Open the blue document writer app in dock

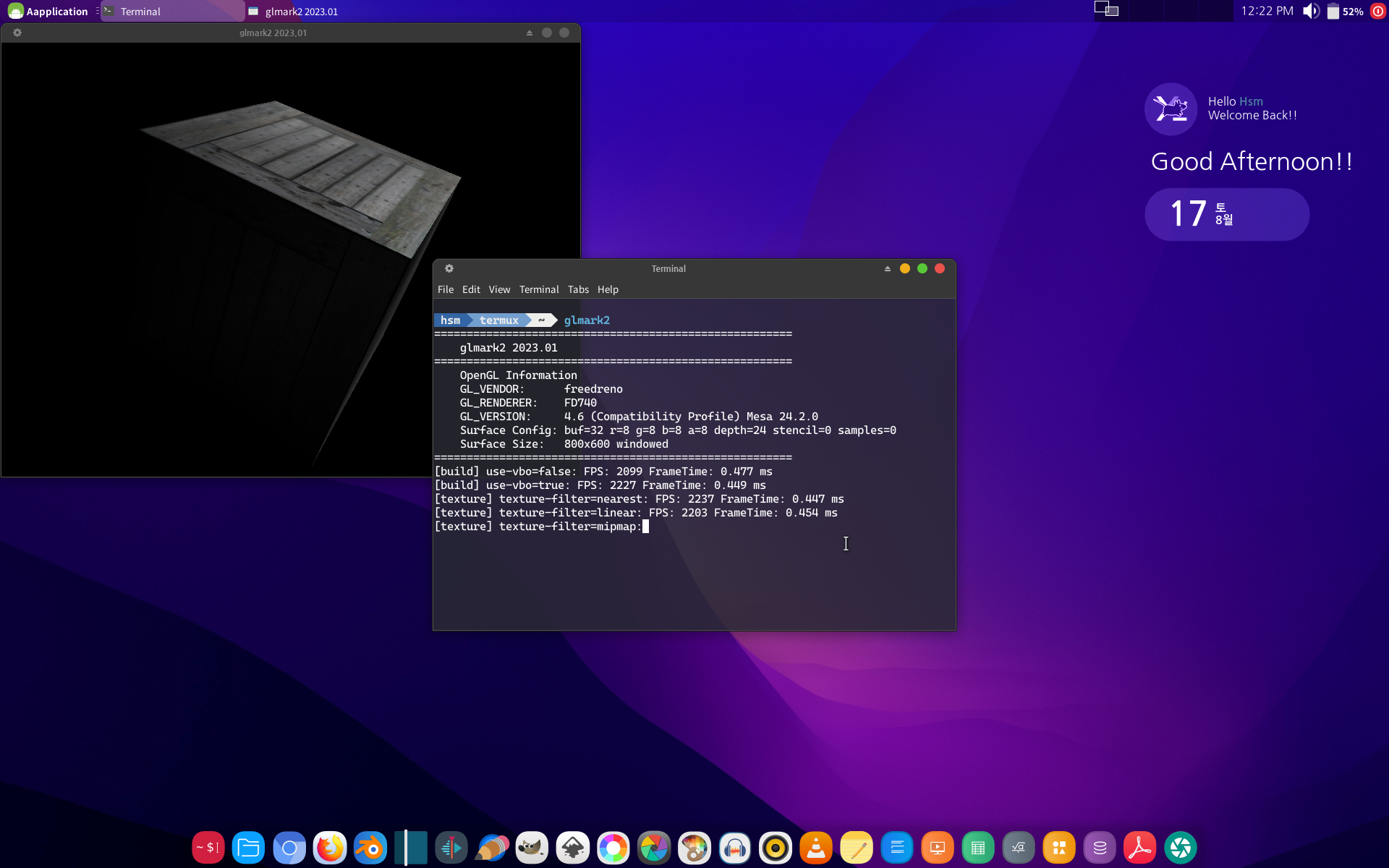click(897, 848)
